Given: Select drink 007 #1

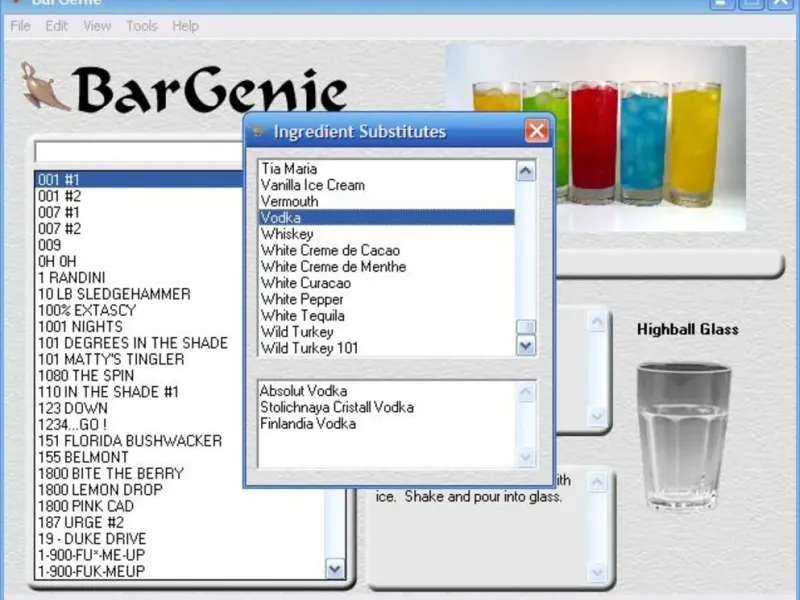Looking at the screenshot, I should [x=139, y=212].
